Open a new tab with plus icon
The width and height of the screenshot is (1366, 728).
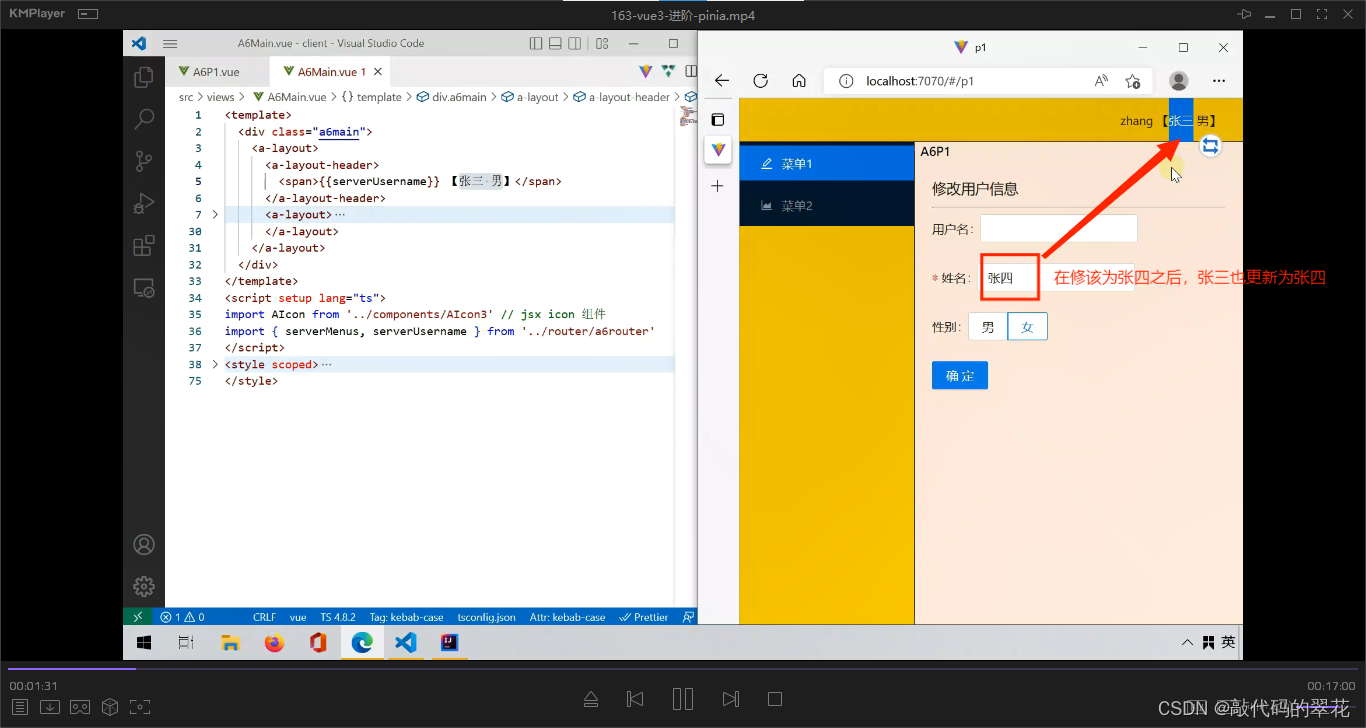[x=717, y=186]
